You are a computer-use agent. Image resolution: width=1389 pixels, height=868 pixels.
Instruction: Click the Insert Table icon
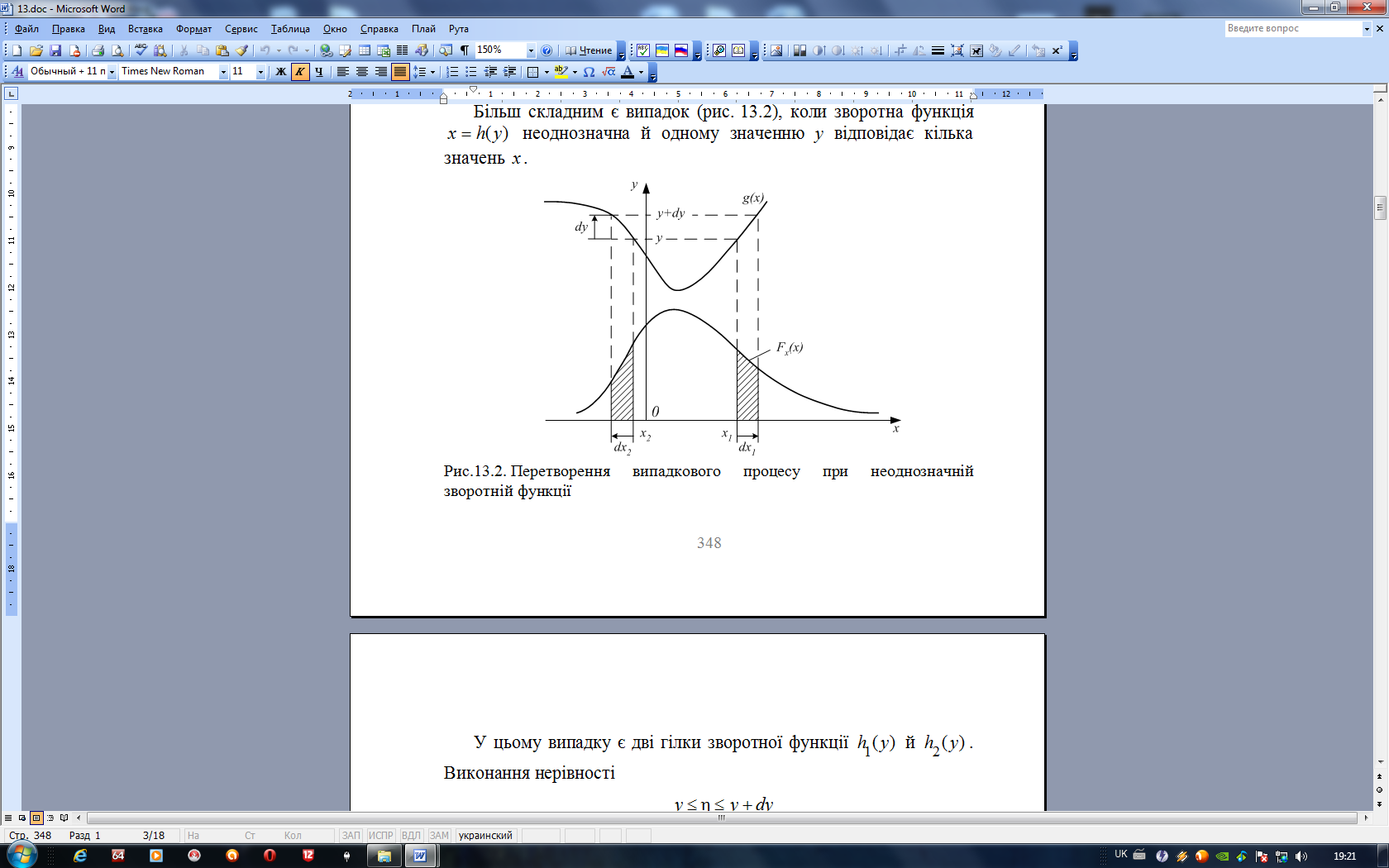tap(364, 50)
